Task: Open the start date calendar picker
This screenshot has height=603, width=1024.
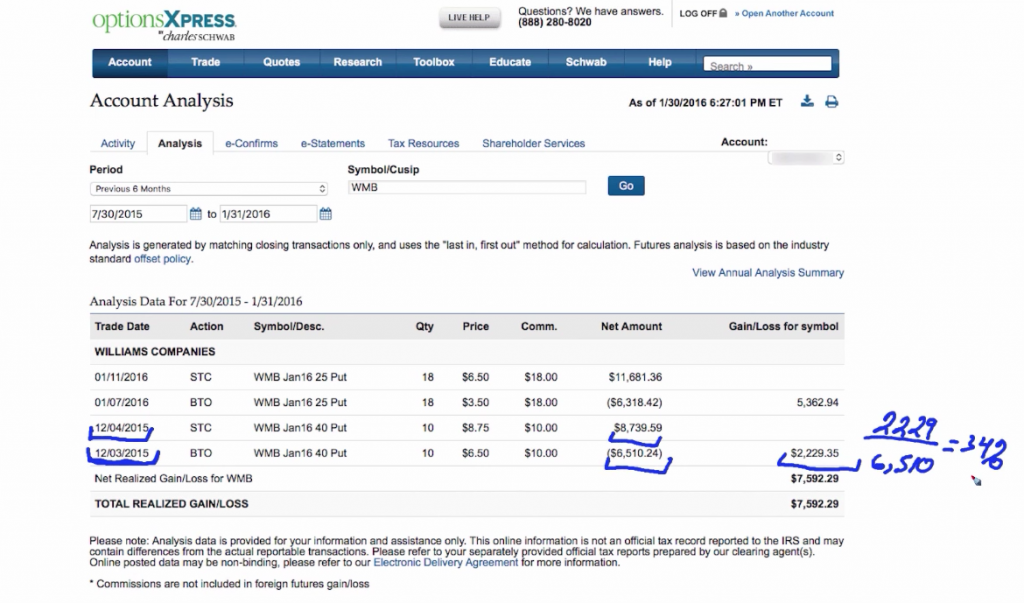Action: (x=195, y=214)
